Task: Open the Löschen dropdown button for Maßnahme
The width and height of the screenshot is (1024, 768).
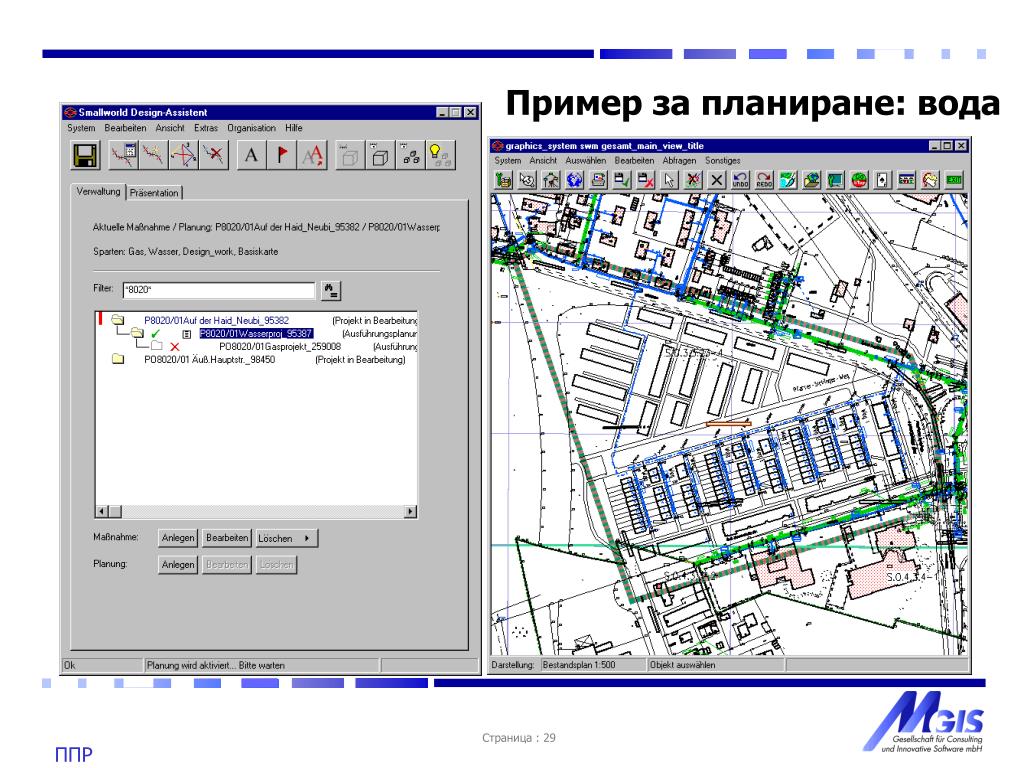Action: [x=286, y=538]
